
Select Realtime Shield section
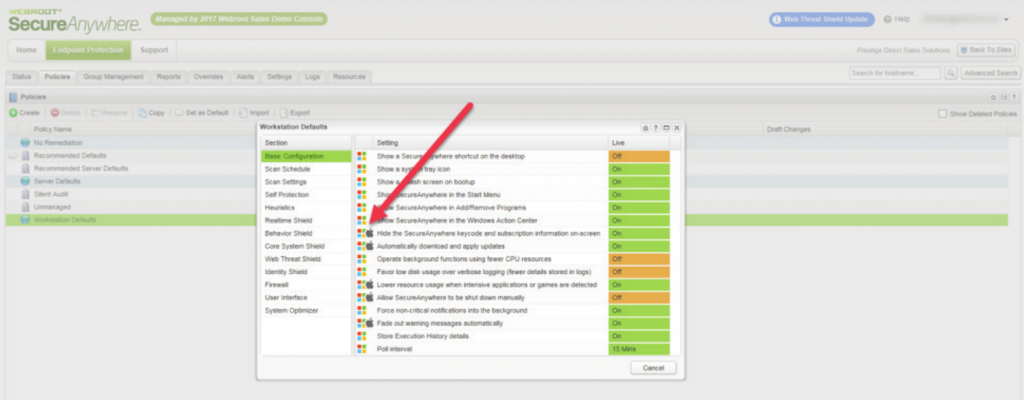(306, 220)
